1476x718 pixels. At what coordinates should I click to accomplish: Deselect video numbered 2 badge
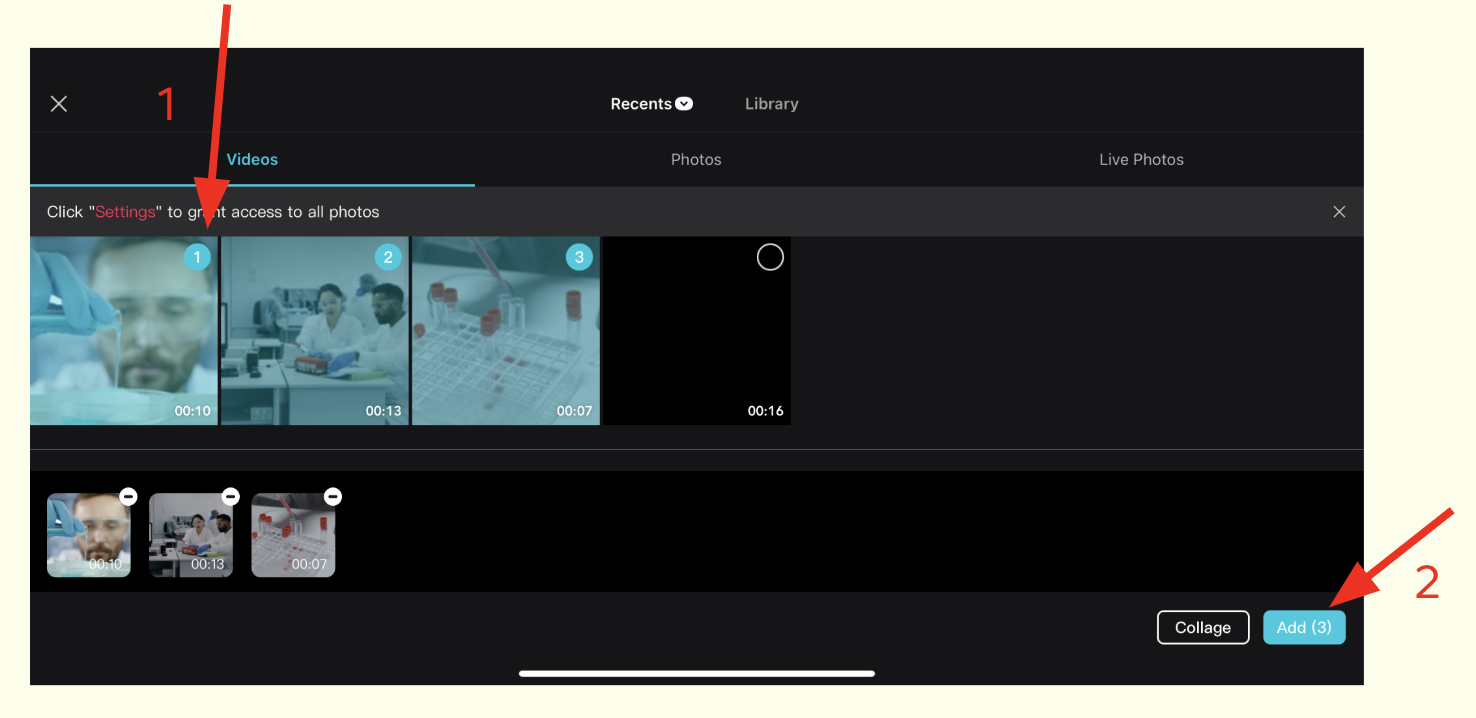click(x=388, y=258)
